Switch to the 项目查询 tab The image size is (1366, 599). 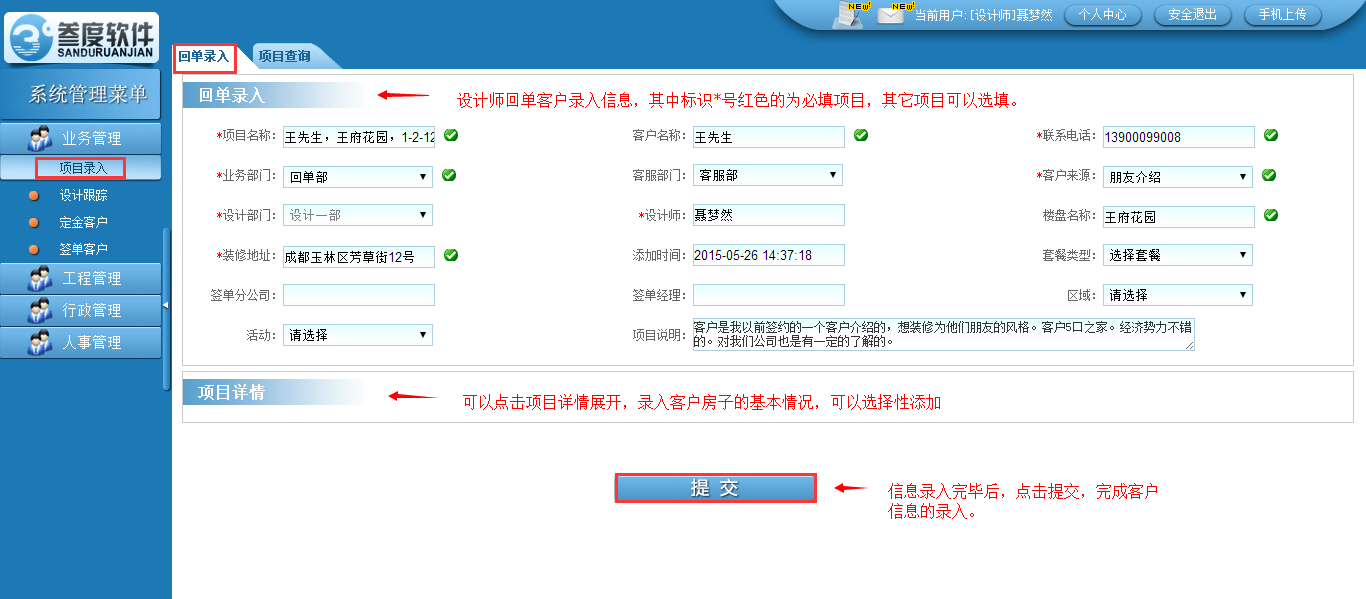click(x=284, y=57)
